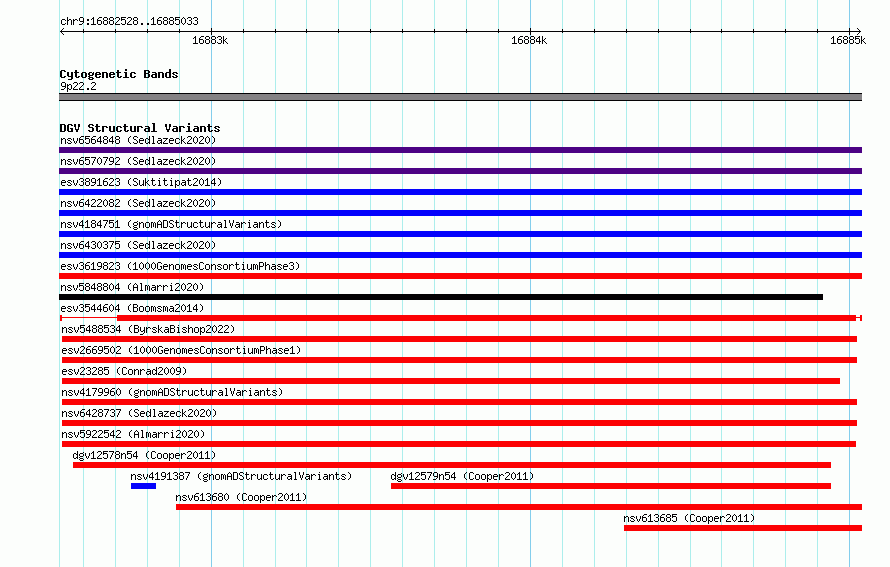Click the red nsv4179960 variant bar
This screenshot has height=567, width=890.
459,402
